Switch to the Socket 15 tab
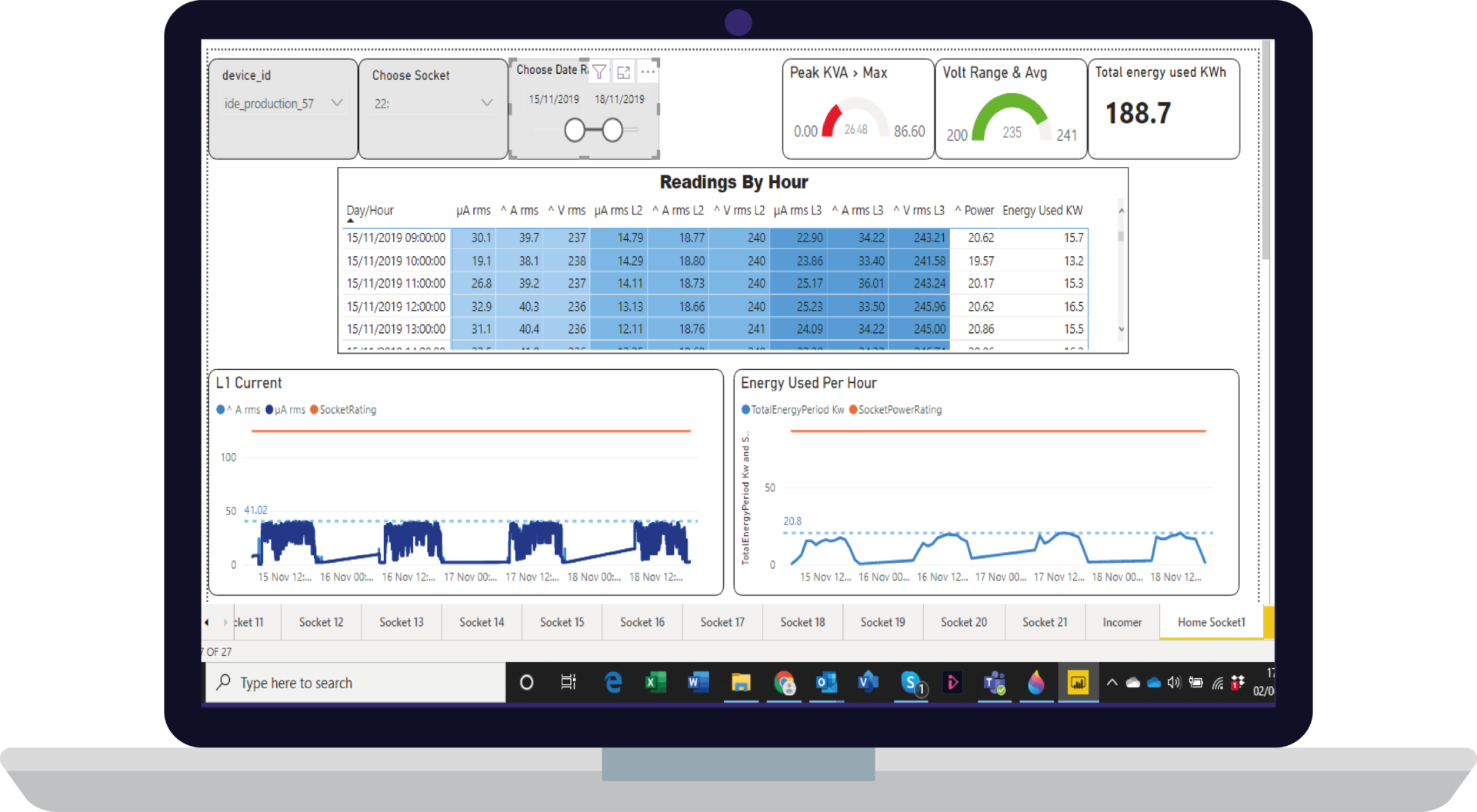Viewport: 1477px width, 812px height. (562, 622)
